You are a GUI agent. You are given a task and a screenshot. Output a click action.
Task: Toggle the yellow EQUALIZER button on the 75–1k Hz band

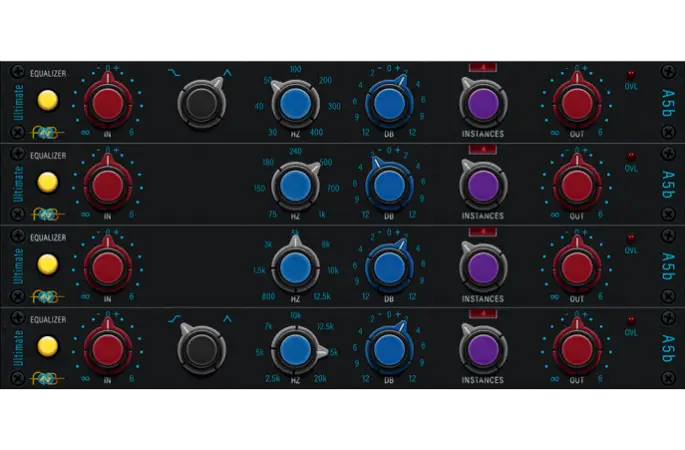(x=46, y=182)
